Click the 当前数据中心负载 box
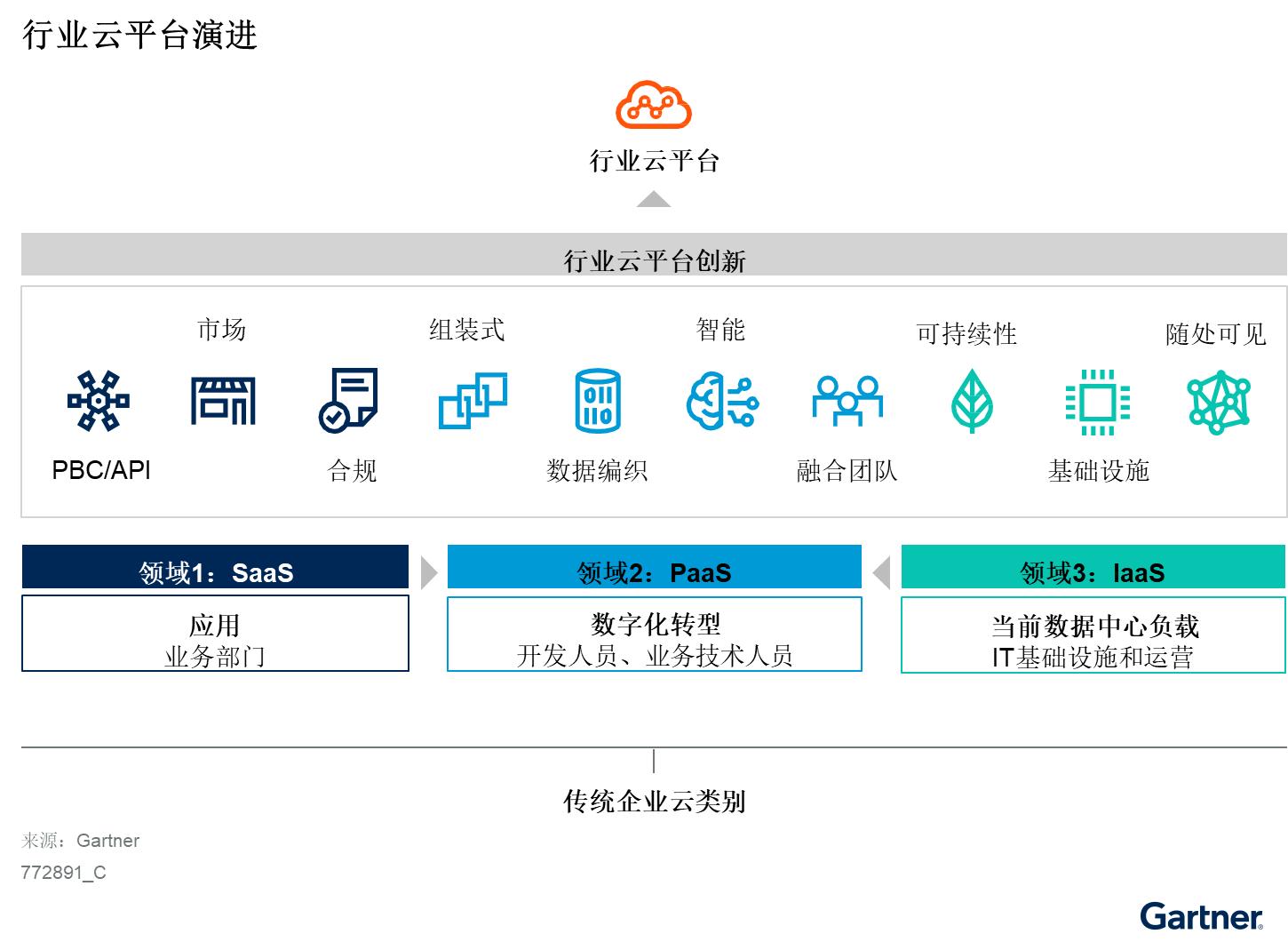This screenshot has height=942, width=1288. point(1093,635)
